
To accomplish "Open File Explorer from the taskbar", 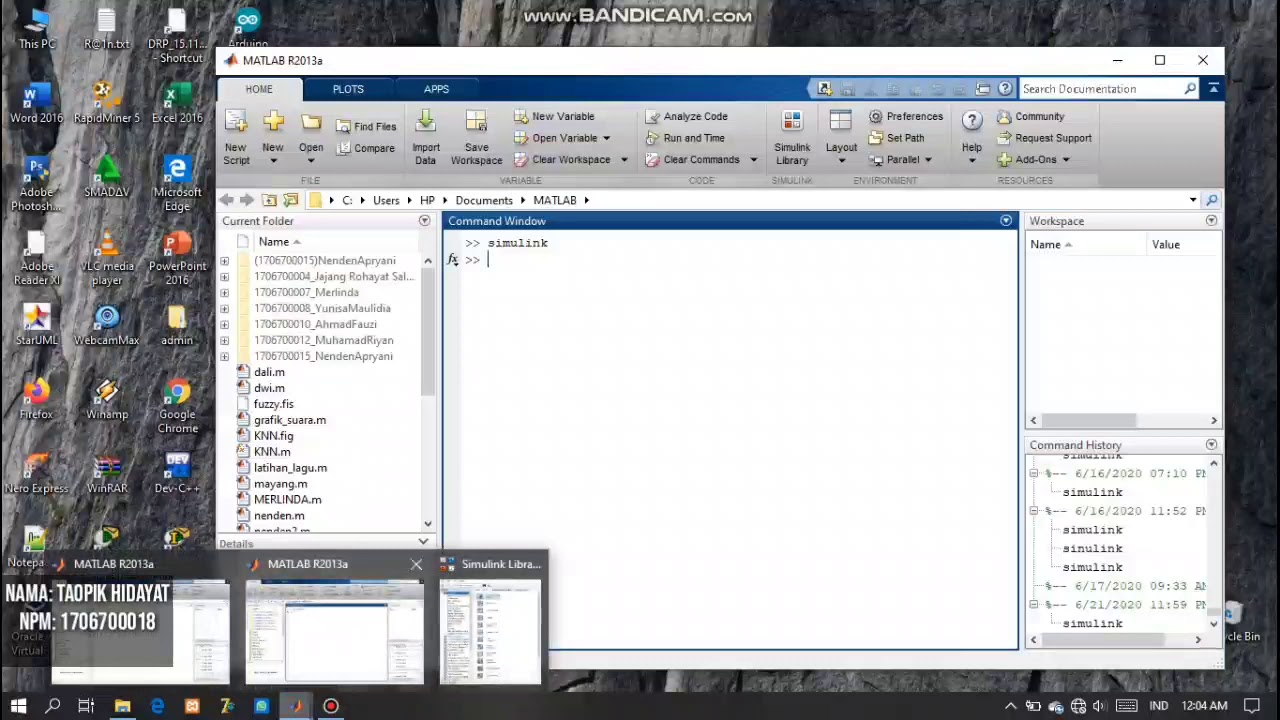I will point(122,706).
